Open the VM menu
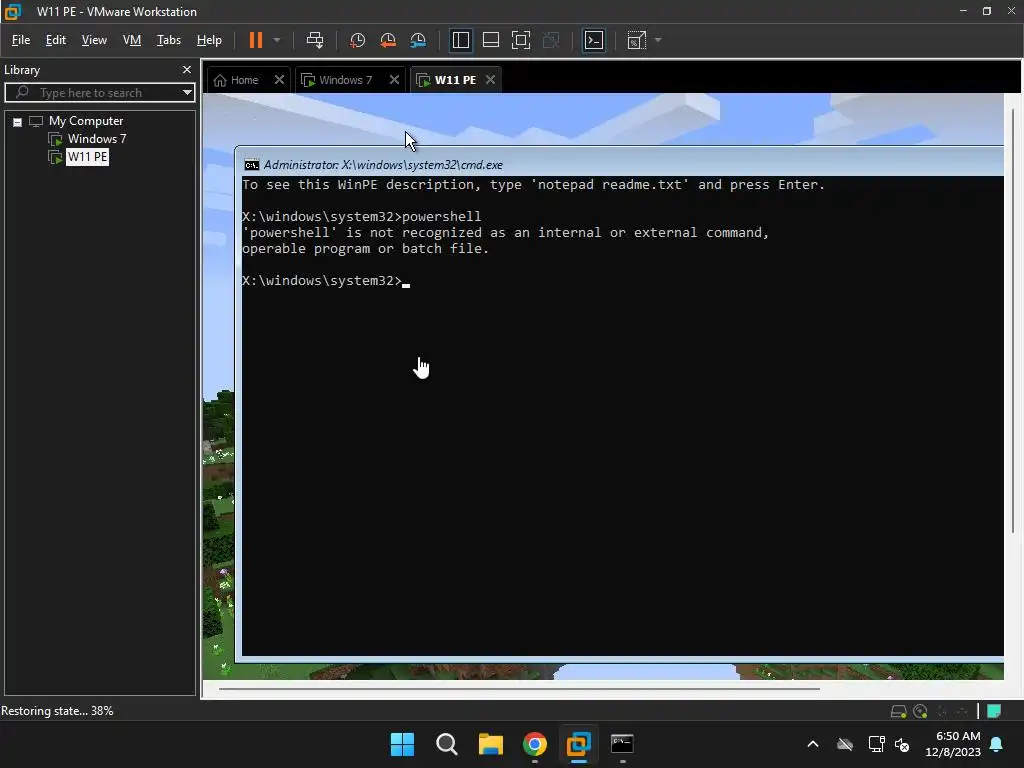The width and height of the screenshot is (1024, 768). 132,40
